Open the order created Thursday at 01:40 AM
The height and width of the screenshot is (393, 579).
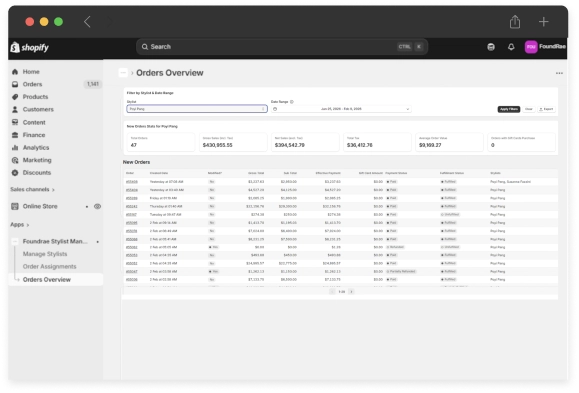tap(132, 206)
